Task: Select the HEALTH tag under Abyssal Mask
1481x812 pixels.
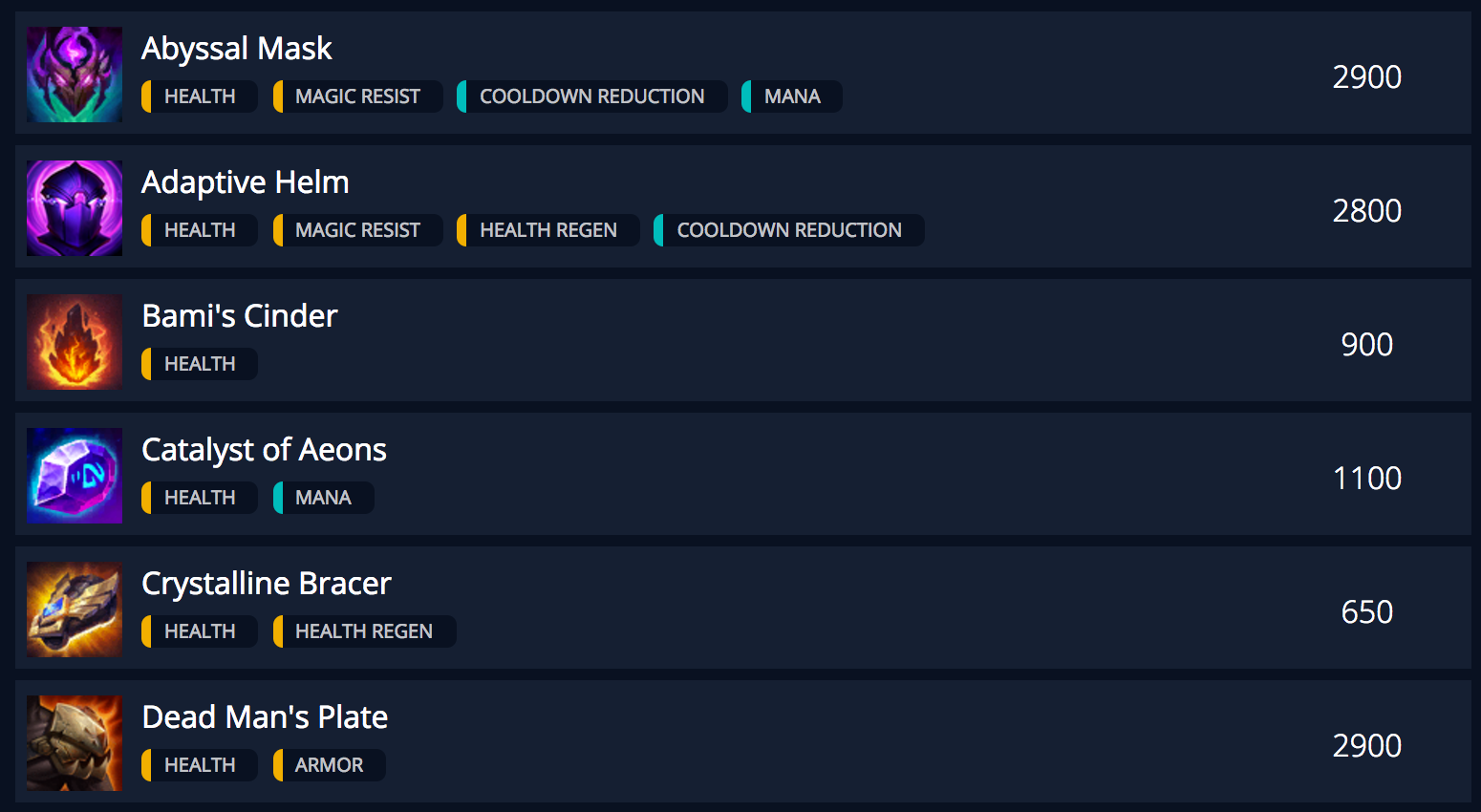Action: pos(199,96)
